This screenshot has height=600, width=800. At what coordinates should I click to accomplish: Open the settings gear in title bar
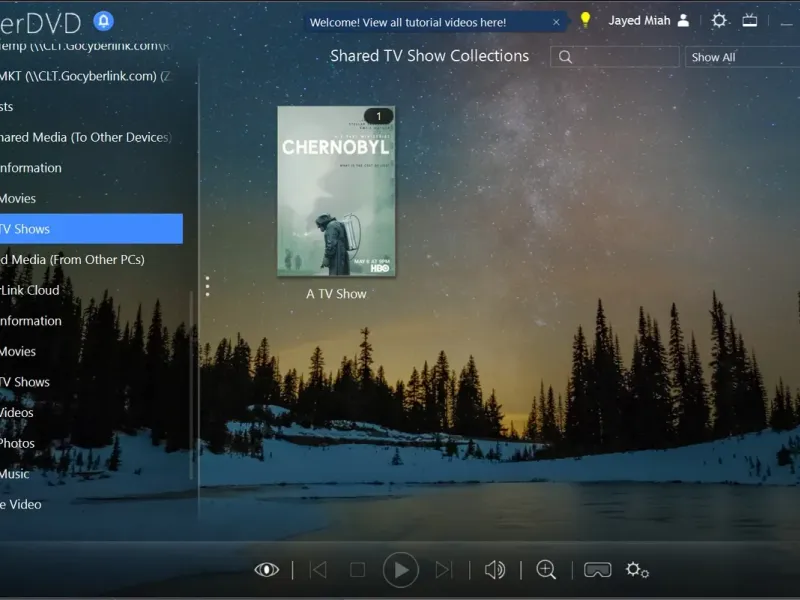coord(719,20)
